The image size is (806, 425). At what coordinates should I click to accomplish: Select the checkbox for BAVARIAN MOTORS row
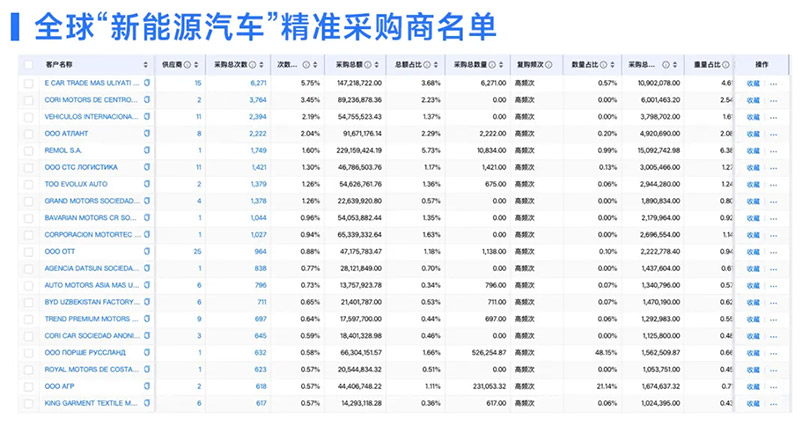coord(29,217)
